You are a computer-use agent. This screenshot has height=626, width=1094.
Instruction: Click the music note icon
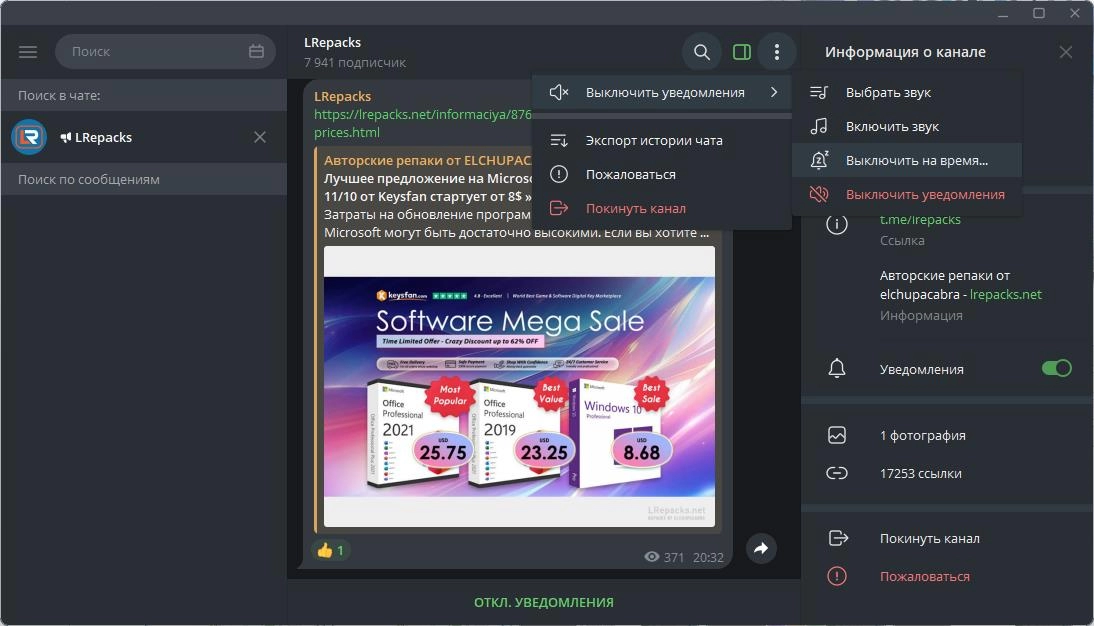(x=818, y=126)
